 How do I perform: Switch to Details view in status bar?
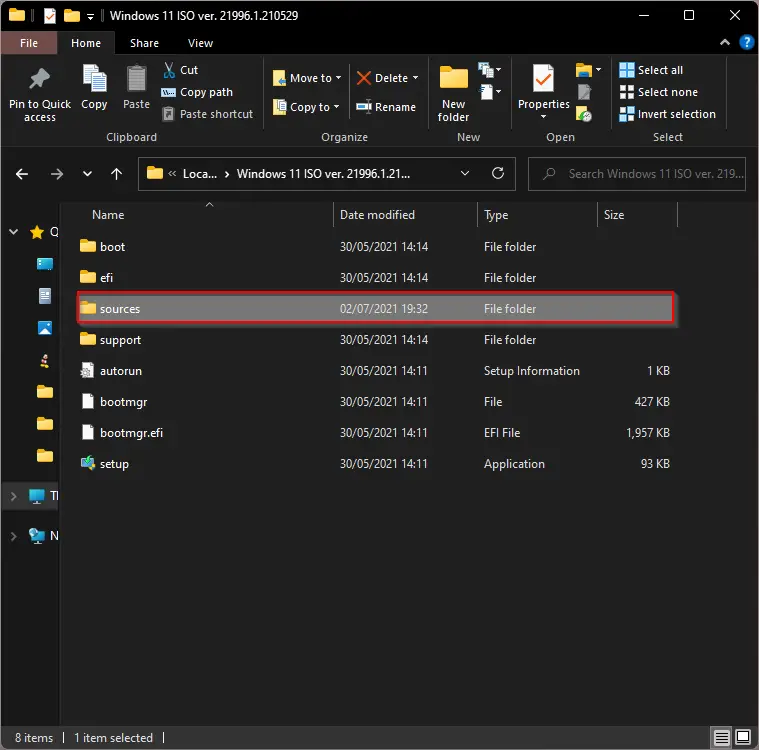(x=721, y=738)
